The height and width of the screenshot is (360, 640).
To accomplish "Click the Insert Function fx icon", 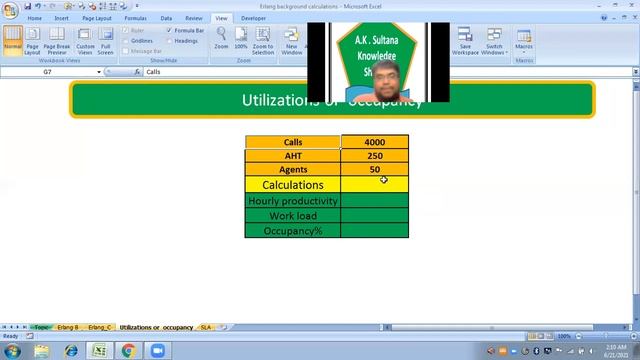I will click(137, 72).
